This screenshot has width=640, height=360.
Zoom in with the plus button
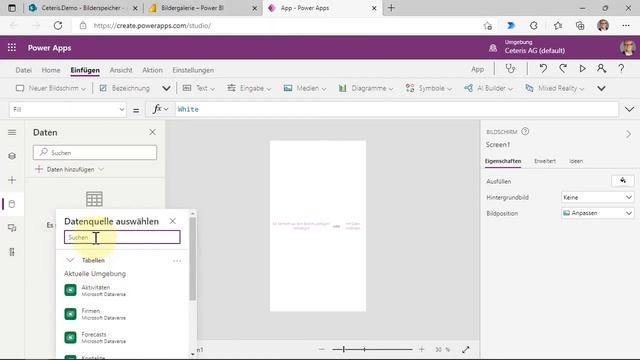(x=422, y=349)
